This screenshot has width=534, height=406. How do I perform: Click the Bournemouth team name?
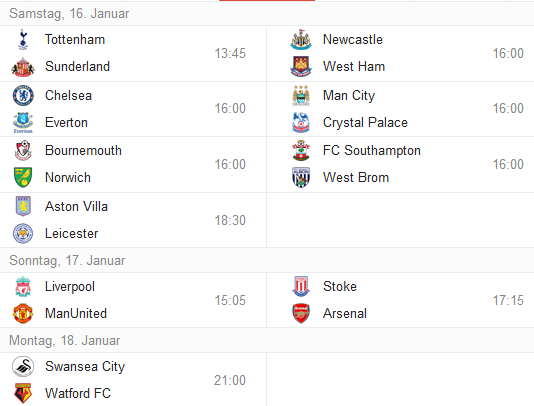(x=83, y=151)
